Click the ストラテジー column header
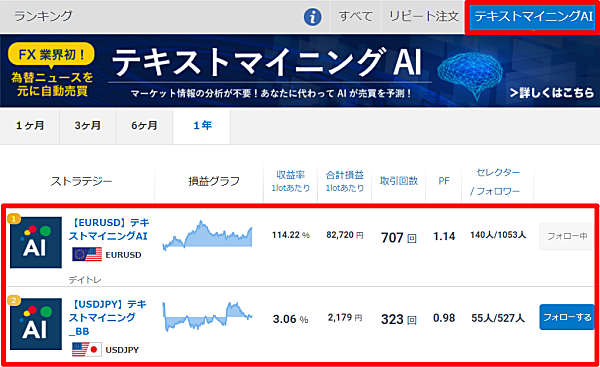The image size is (600, 367). [x=81, y=181]
